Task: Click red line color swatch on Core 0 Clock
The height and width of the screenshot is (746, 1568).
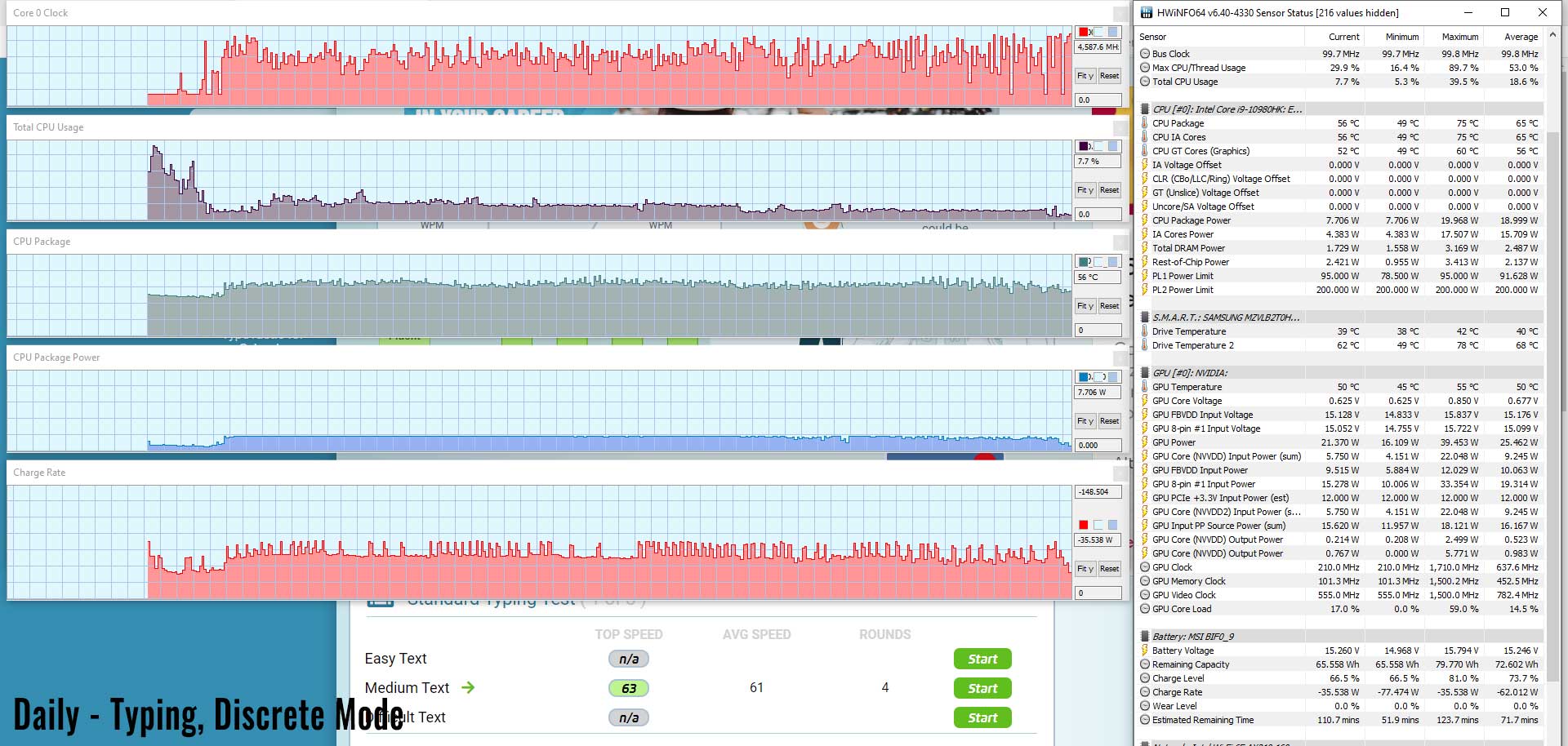Action: pyautogui.click(x=1084, y=32)
